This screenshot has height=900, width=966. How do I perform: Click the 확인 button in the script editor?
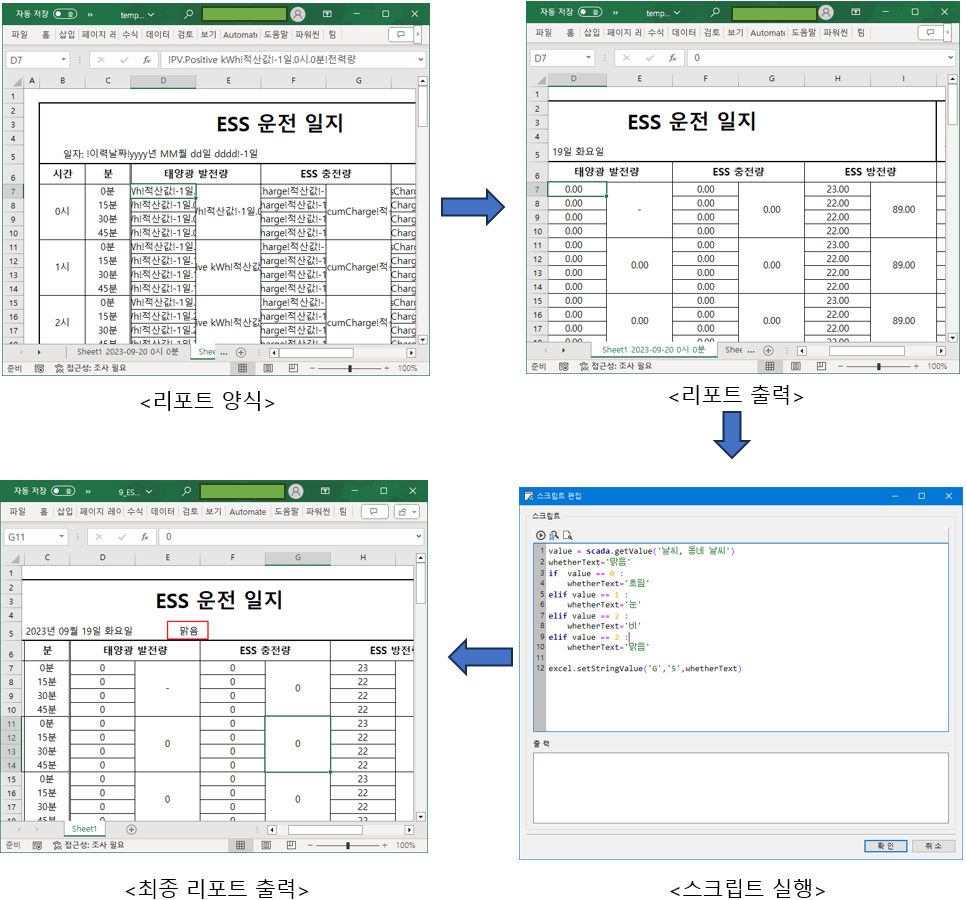(885, 845)
